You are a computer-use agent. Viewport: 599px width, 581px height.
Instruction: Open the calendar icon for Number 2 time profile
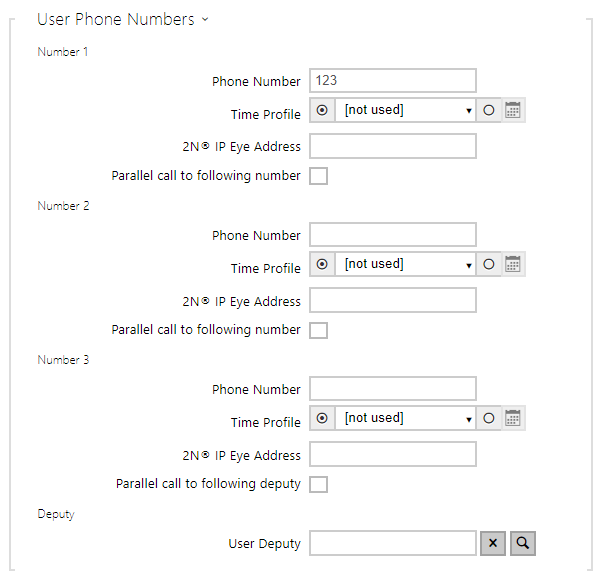pyautogui.click(x=513, y=264)
